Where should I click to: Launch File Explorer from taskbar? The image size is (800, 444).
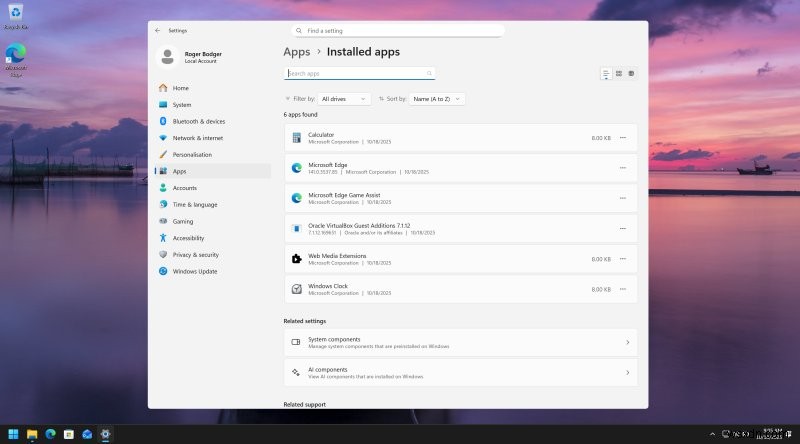[32, 434]
